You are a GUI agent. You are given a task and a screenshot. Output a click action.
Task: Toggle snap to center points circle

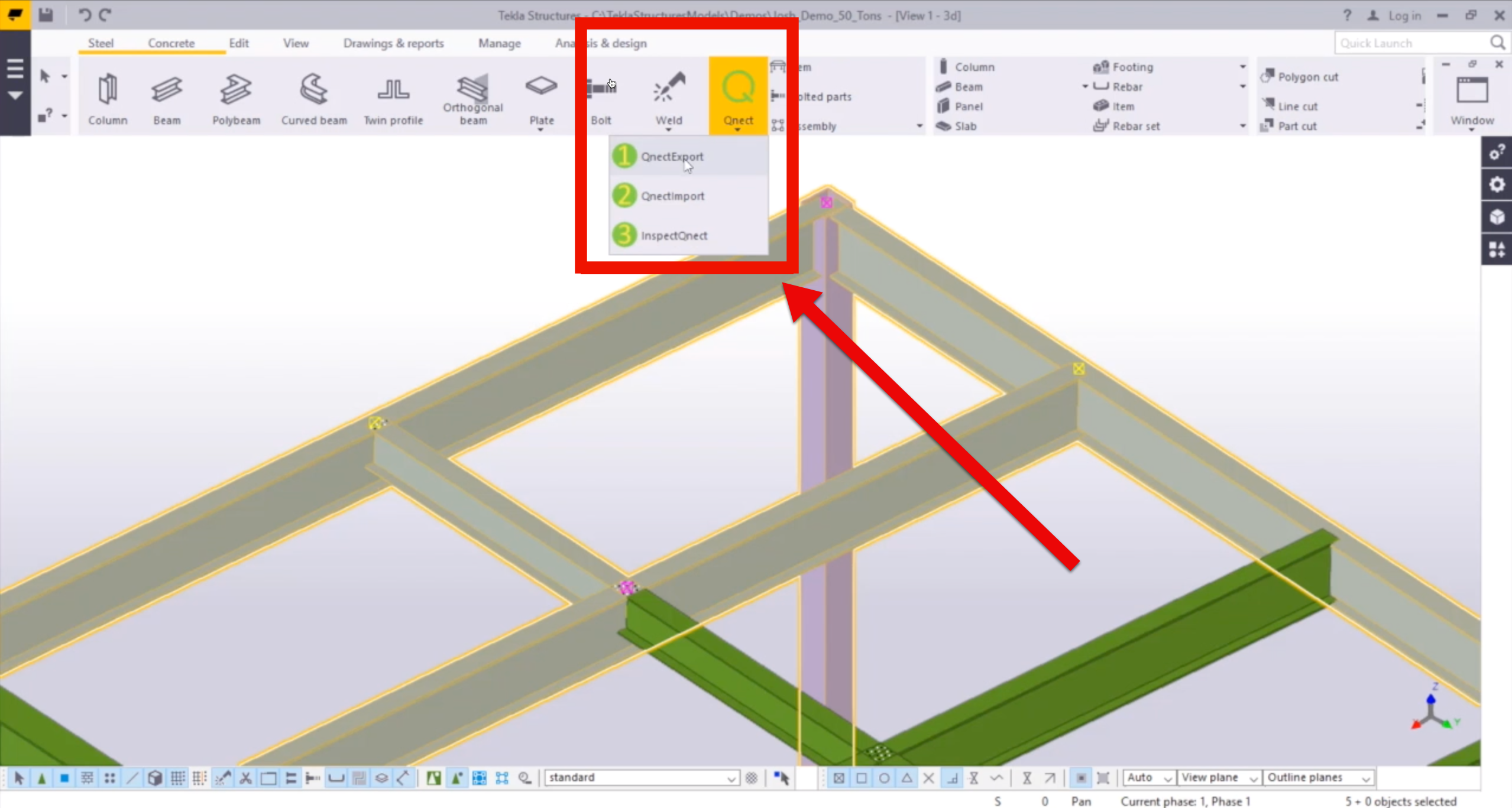pos(884,778)
